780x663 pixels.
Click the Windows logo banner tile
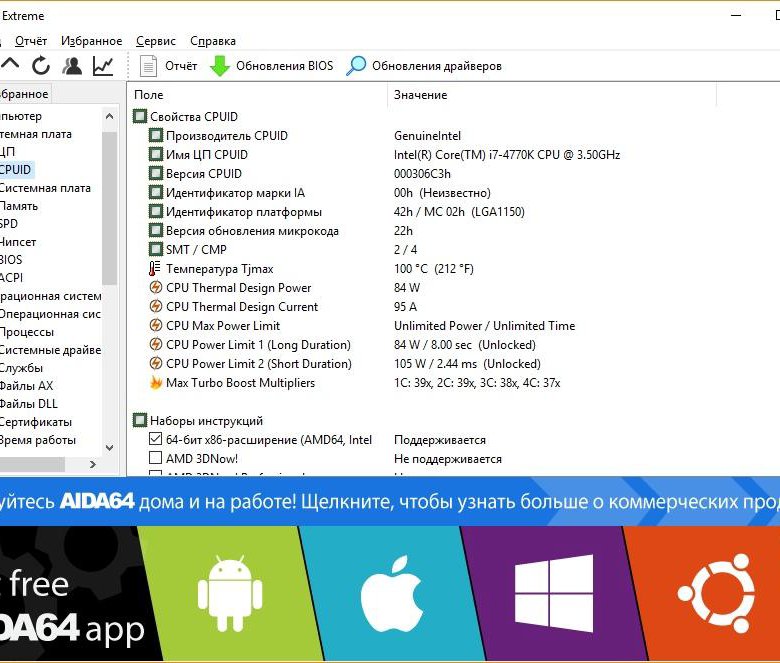[540, 593]
